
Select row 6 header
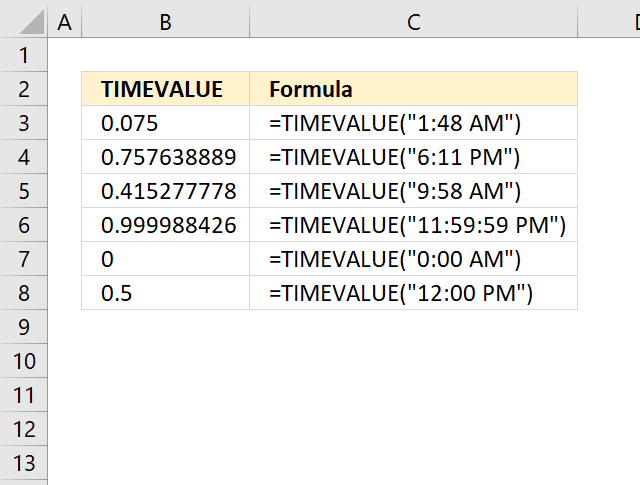click(24, 225)
